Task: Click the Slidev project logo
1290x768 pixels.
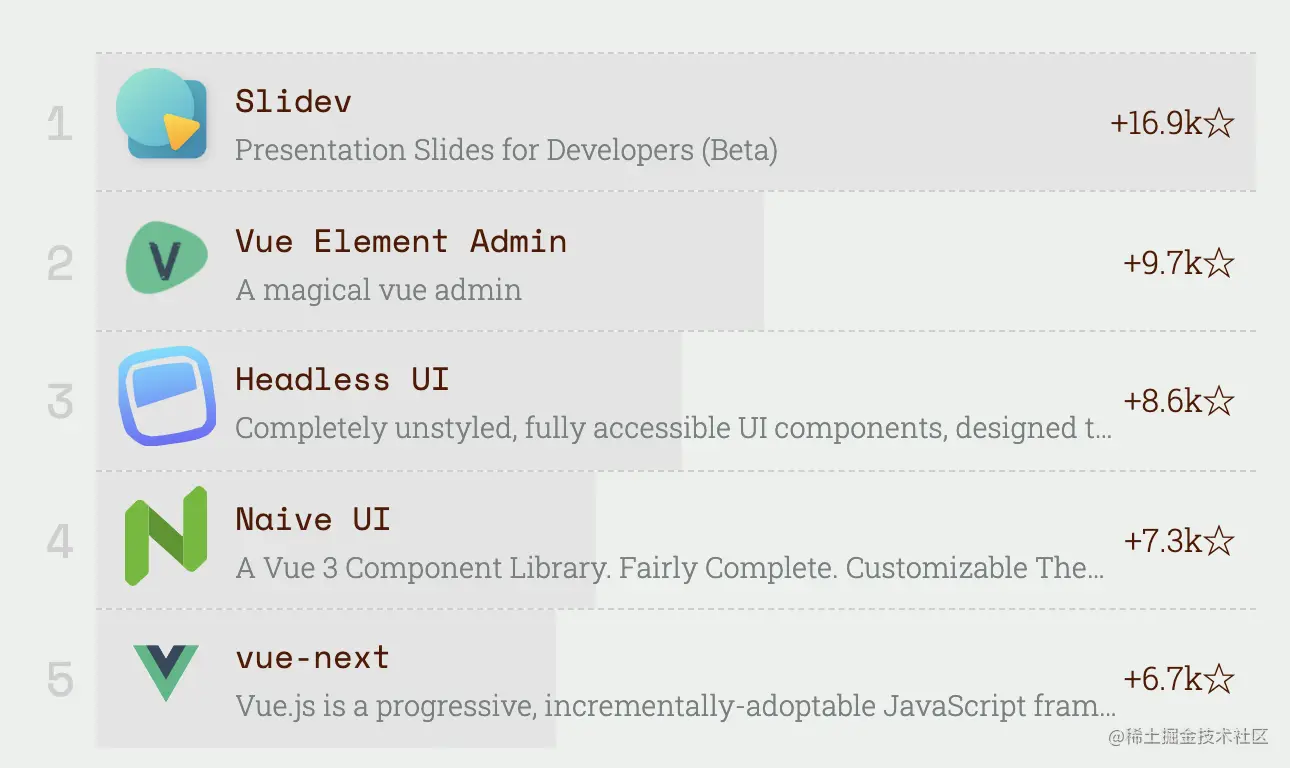Action: 162,113
